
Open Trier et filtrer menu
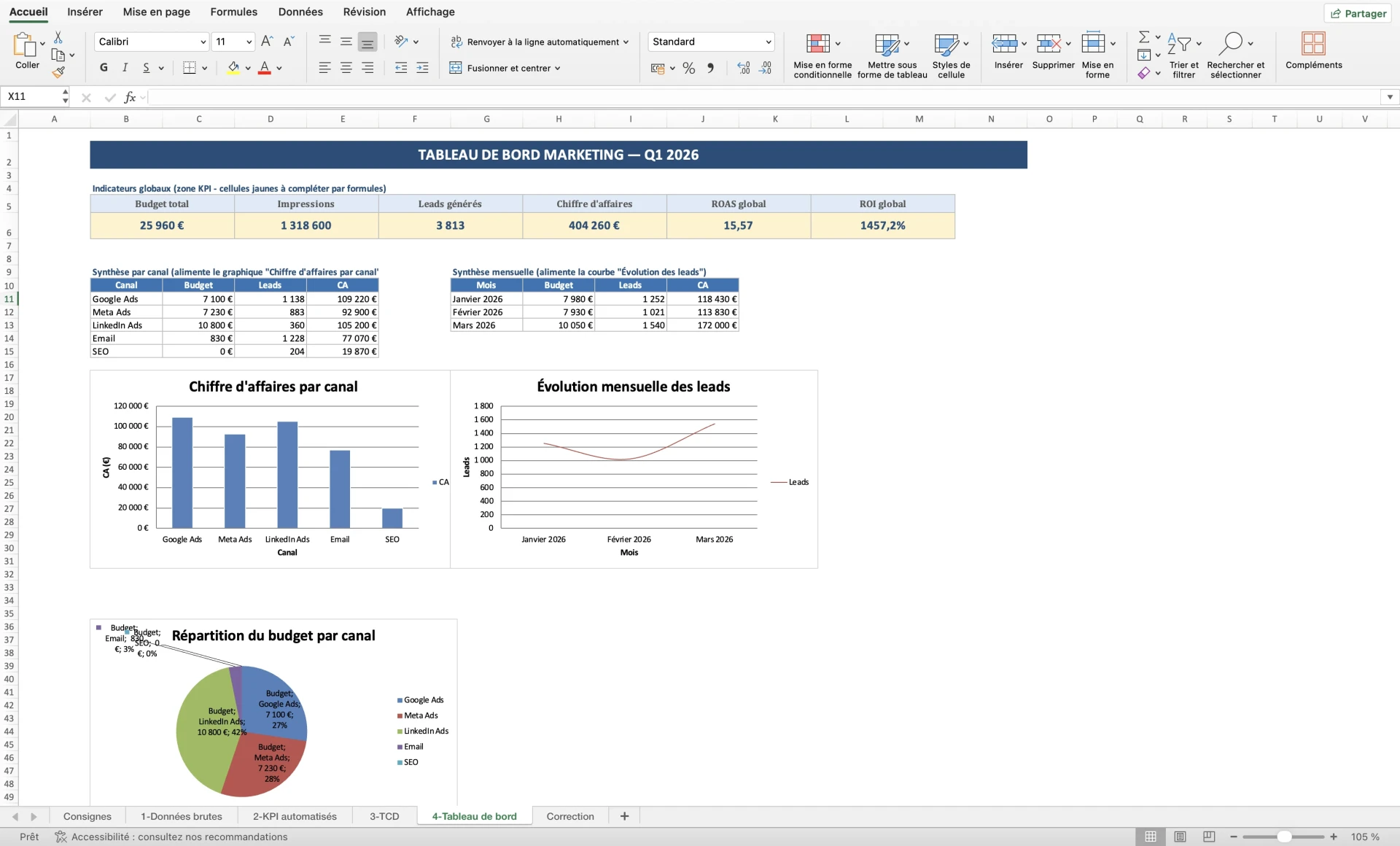tap(1183, 55)
